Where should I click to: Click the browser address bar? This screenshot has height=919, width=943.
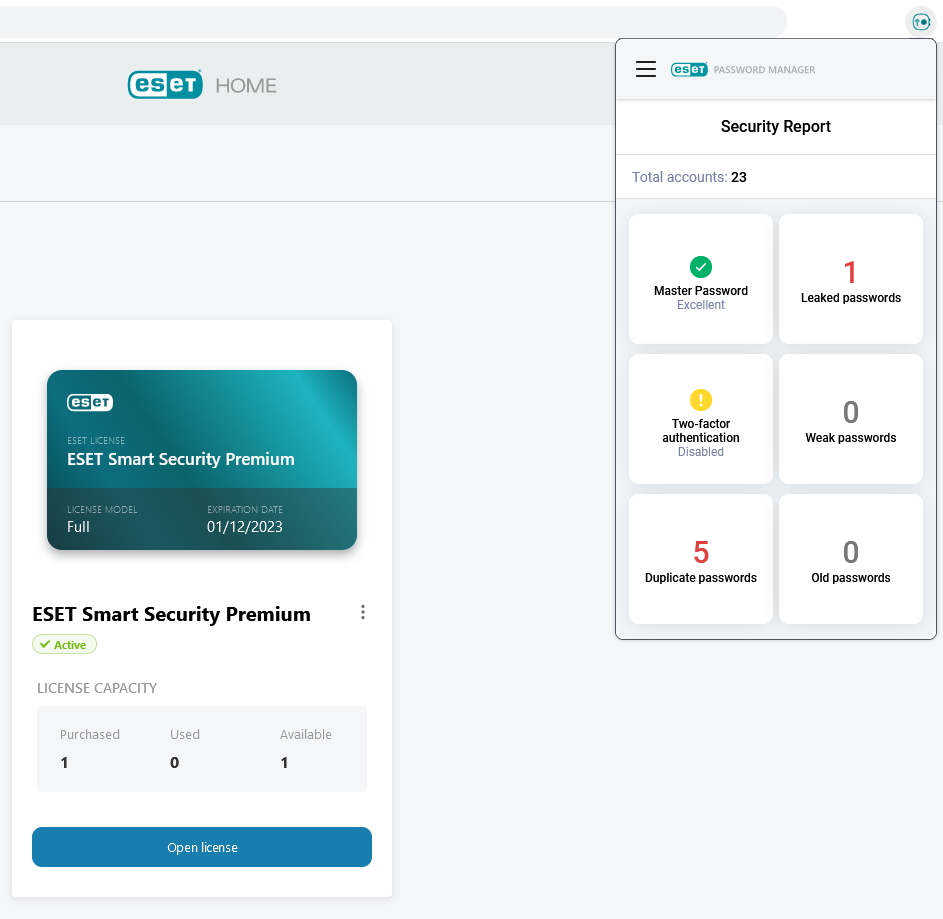[x=393, y=22]
